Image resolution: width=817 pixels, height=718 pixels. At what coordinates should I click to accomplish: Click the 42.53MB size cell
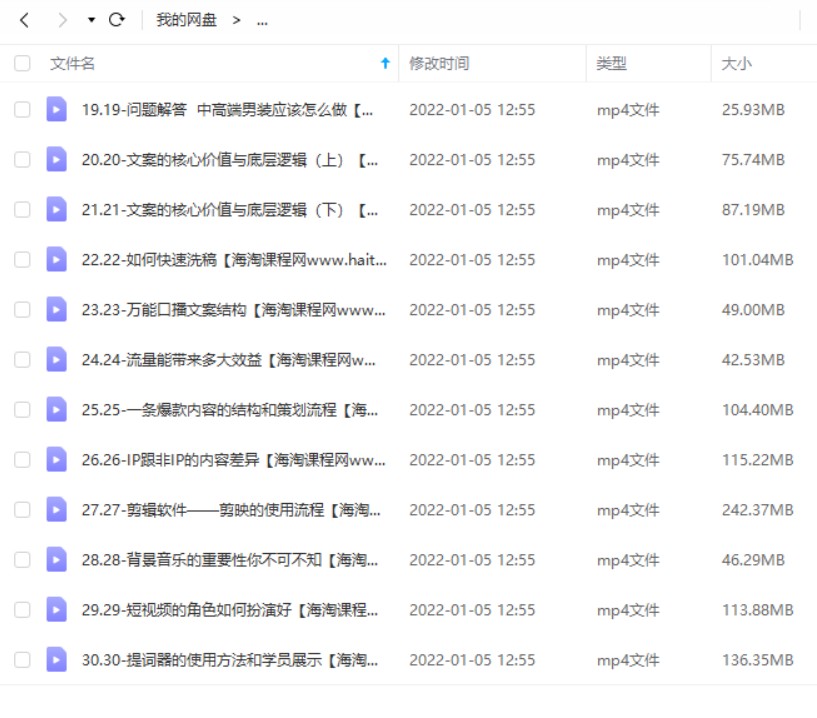pos(753,360)
